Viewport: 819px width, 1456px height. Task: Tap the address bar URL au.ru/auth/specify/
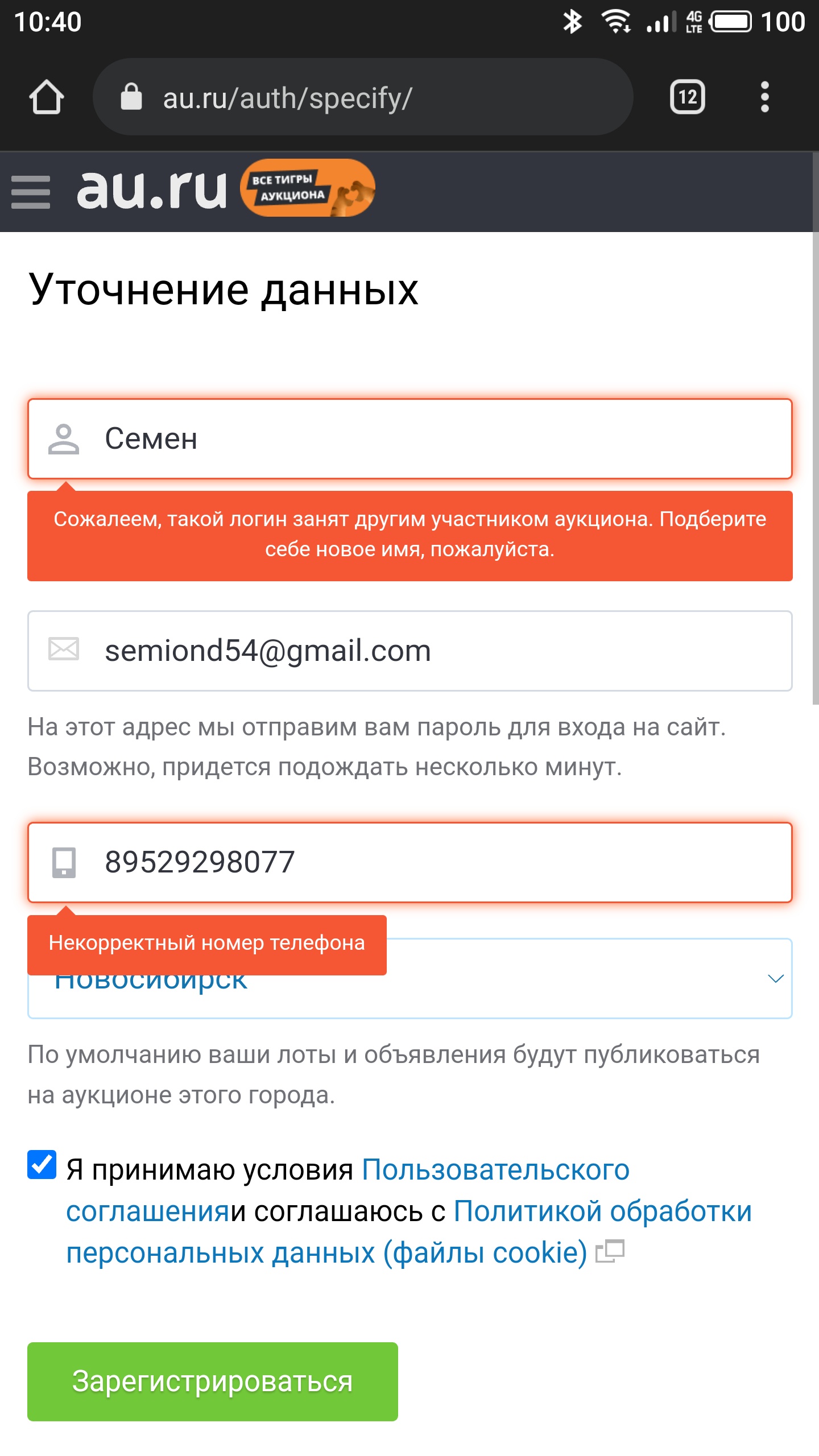click(364, 97)
